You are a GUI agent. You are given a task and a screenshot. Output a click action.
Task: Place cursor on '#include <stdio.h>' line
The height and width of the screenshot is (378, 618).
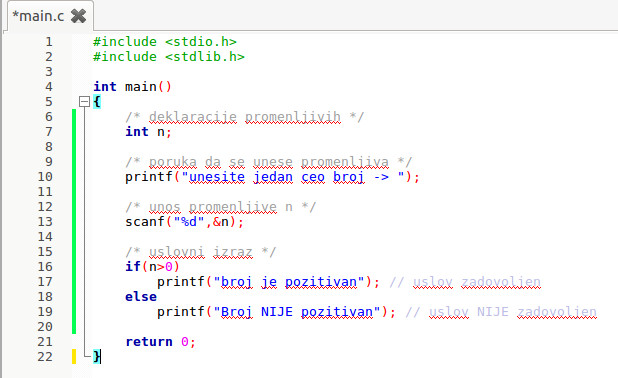(165, 41)
